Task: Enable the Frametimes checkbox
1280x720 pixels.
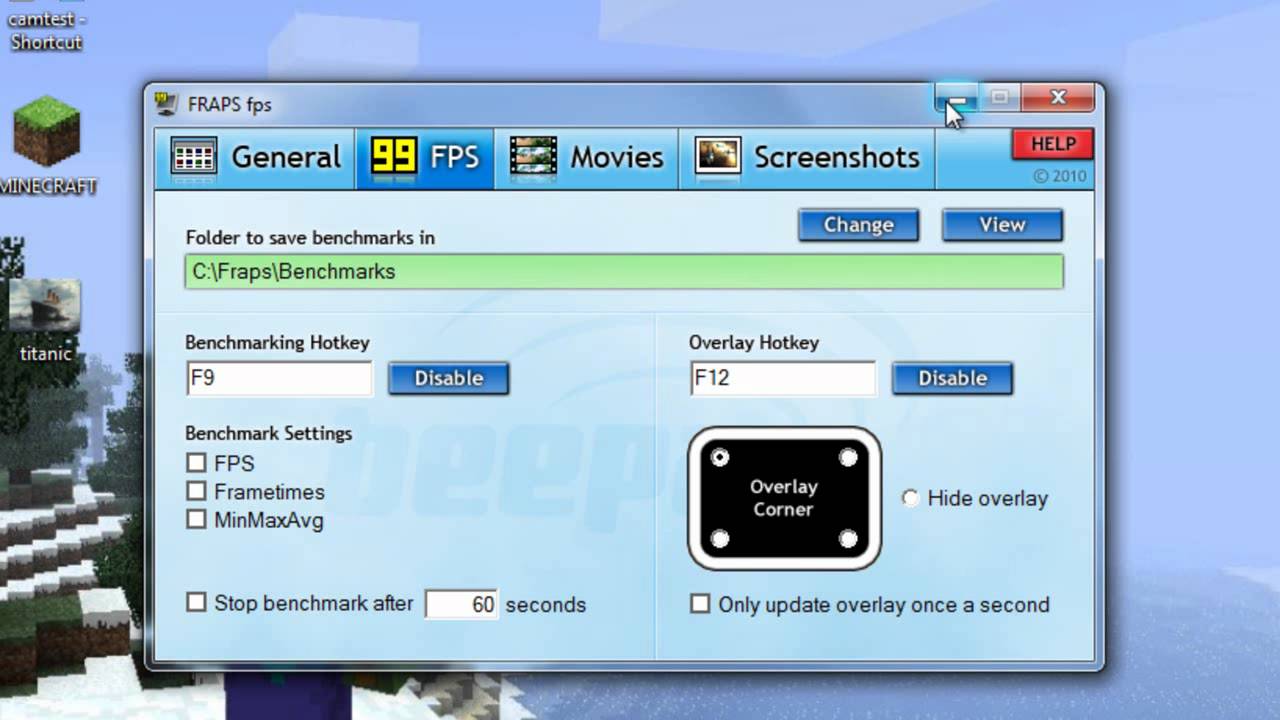Action: (x=196, y=491)
